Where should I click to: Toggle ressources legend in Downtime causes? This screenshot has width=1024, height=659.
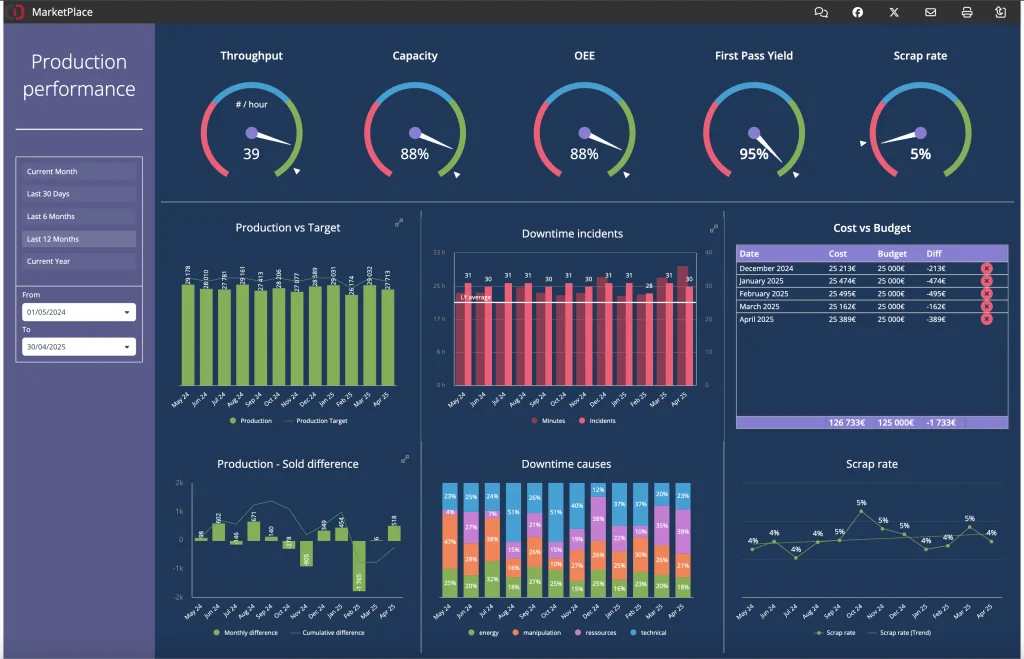(x=596, y=632)
